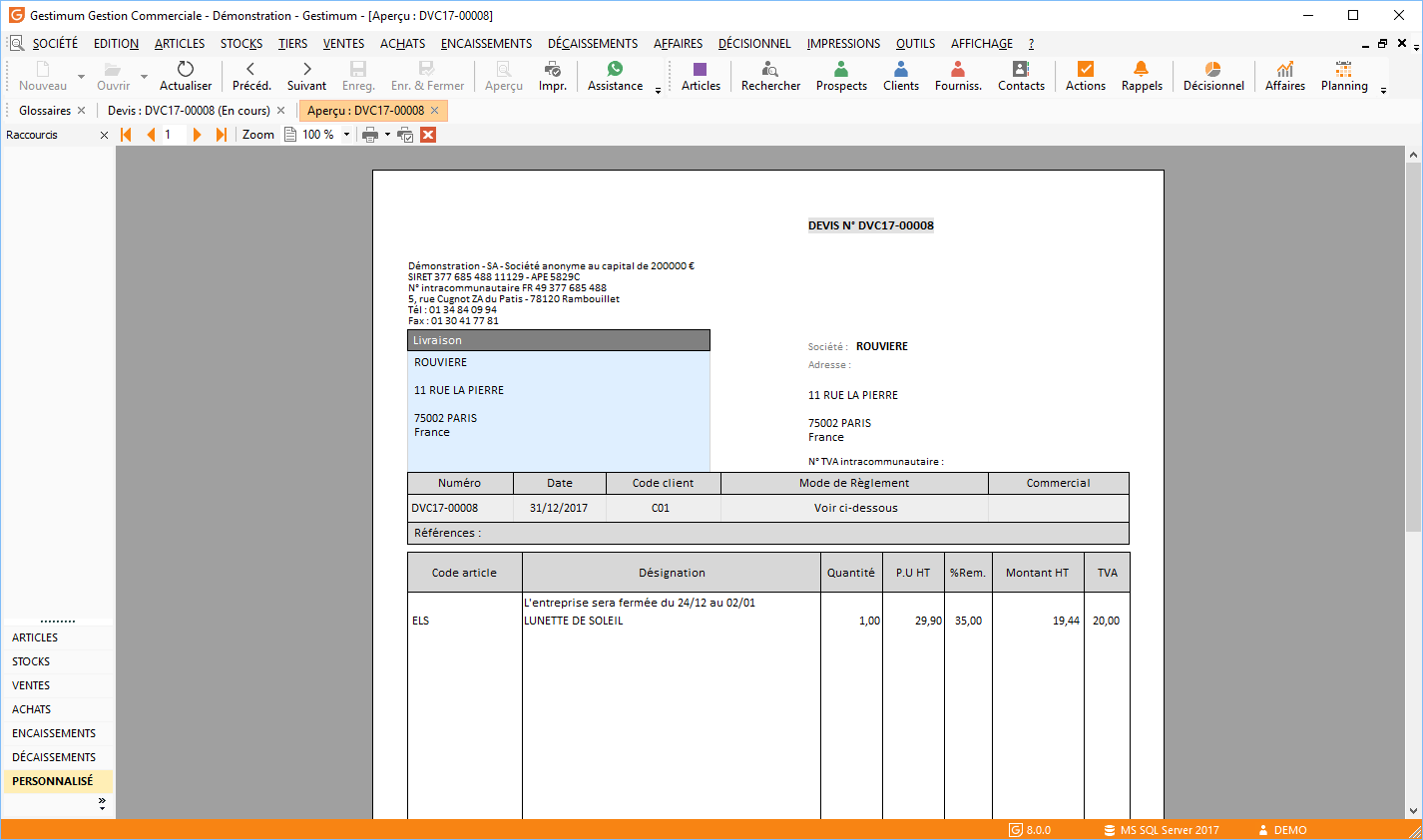Viewport: 1423px width, 840px height.
Task: Select ARTICLES in shortcuts panel
Action: pyautogui.click(x=57, y=637)
